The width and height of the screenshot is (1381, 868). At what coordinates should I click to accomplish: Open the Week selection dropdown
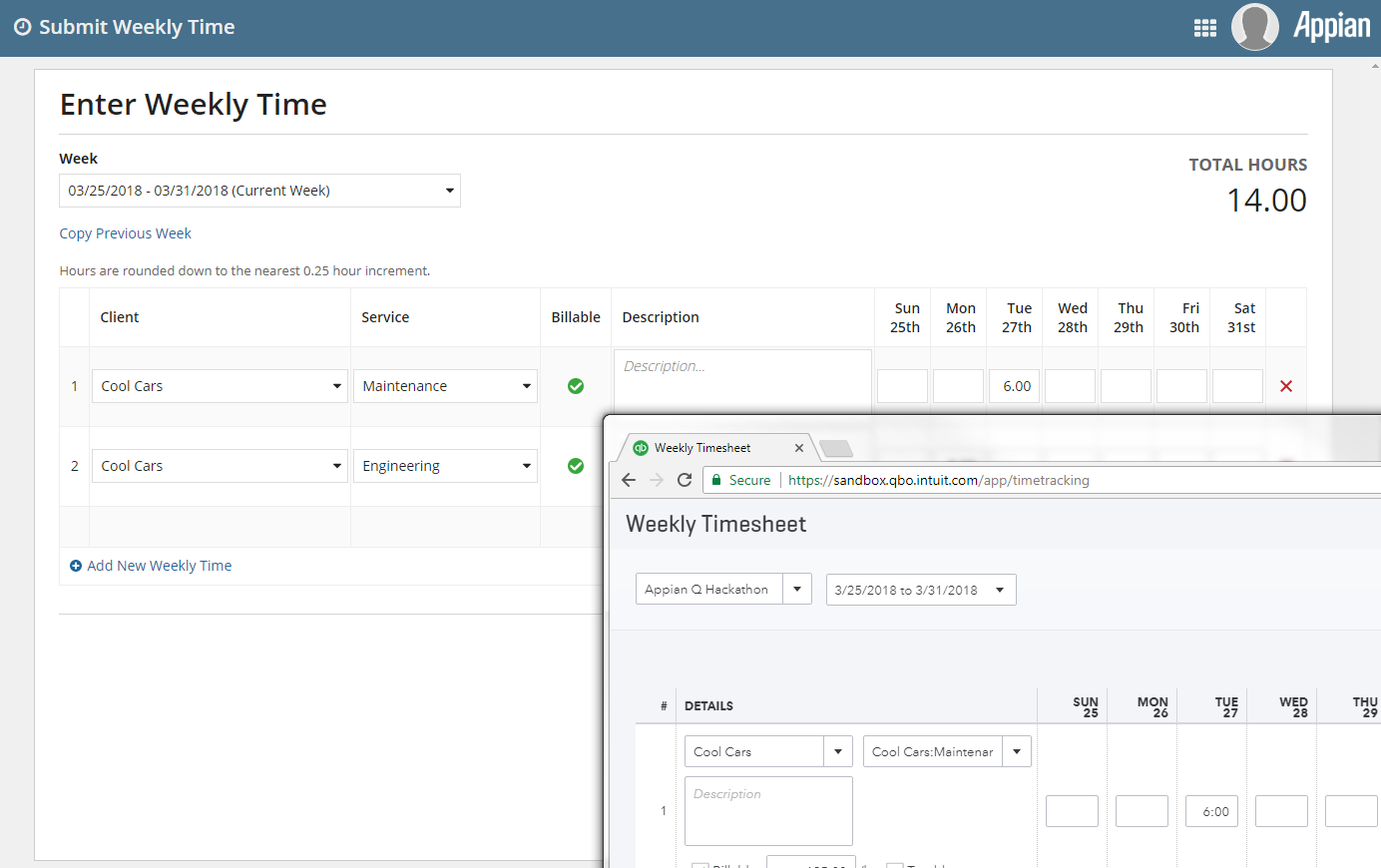259,191
